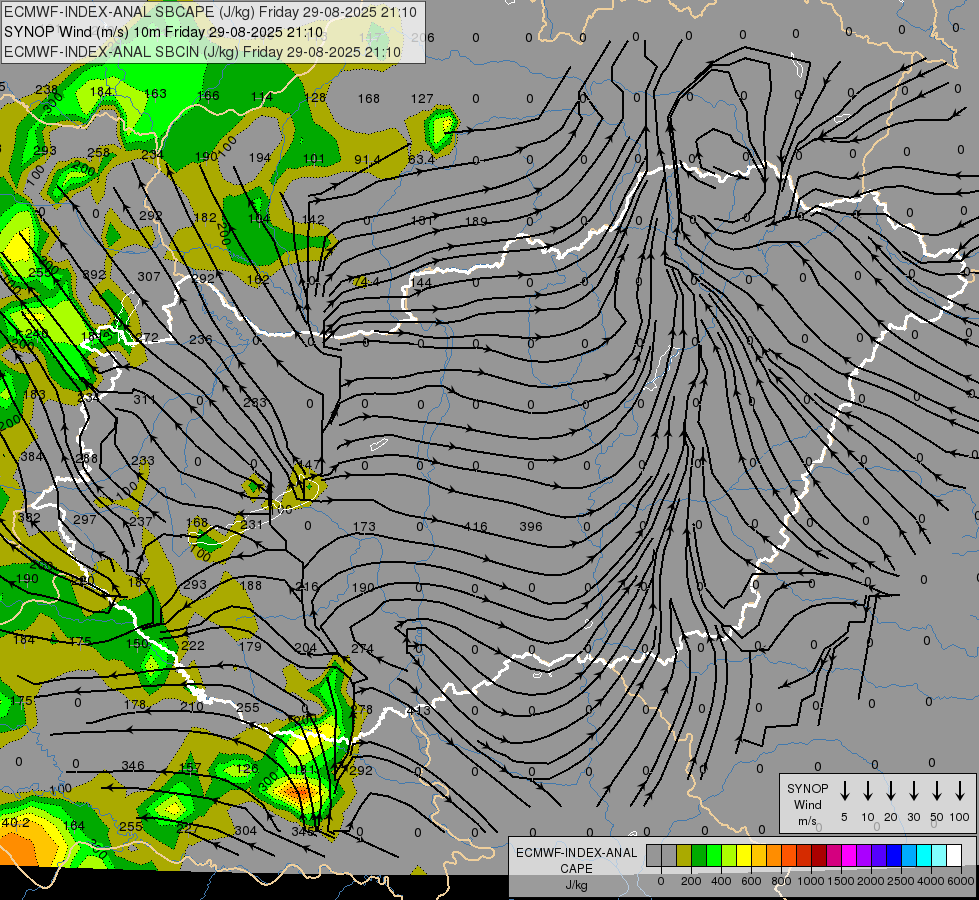Viewport: 979px width, 900px height.
Task: Click the 346 value in the southwest
Action: [x=133, y=765]
